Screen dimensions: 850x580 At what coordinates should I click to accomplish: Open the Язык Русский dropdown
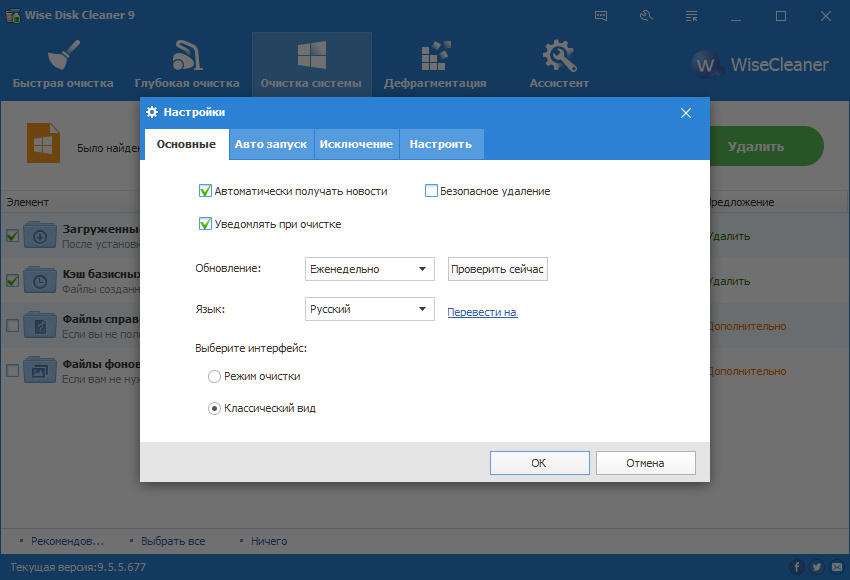click(x=370, y=309)
